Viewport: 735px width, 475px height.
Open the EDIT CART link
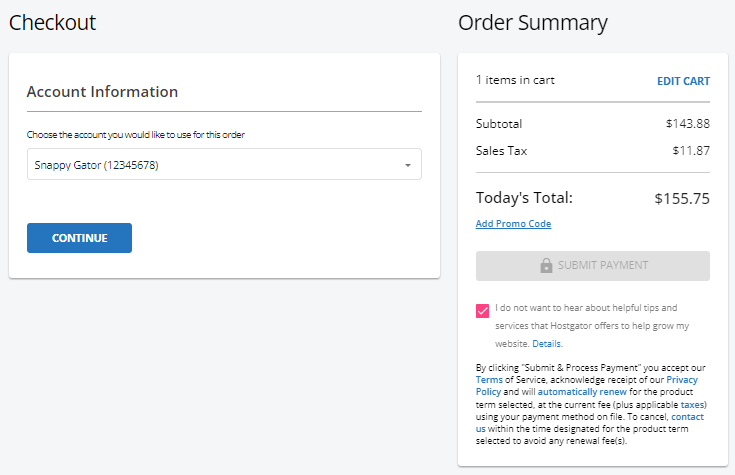tap(683, 81)
